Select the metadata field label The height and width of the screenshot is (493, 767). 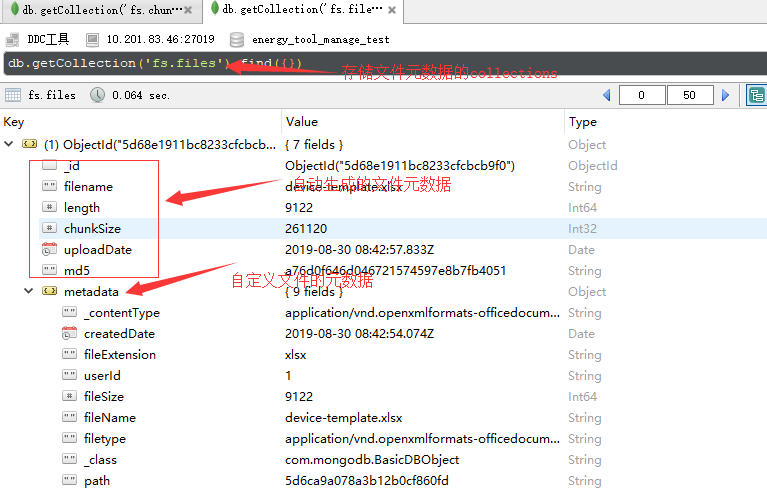coord(91,291)
